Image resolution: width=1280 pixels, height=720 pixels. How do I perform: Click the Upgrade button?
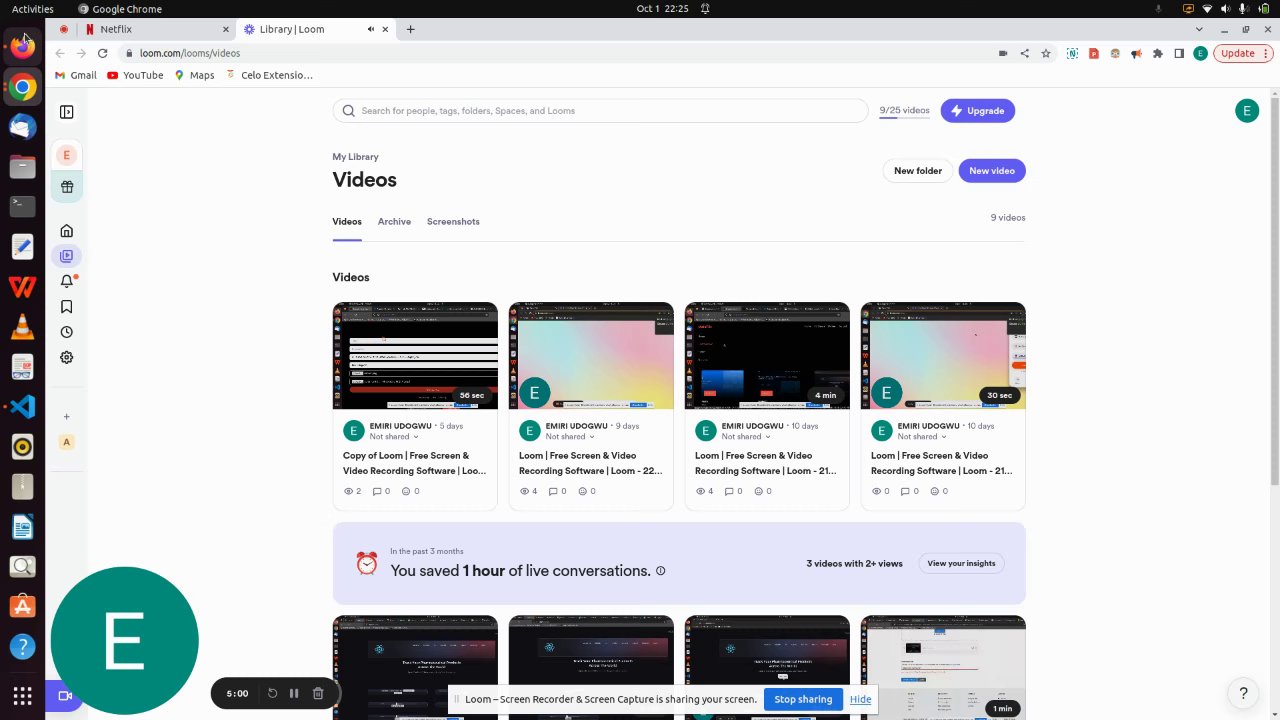(x=978, y=111)
